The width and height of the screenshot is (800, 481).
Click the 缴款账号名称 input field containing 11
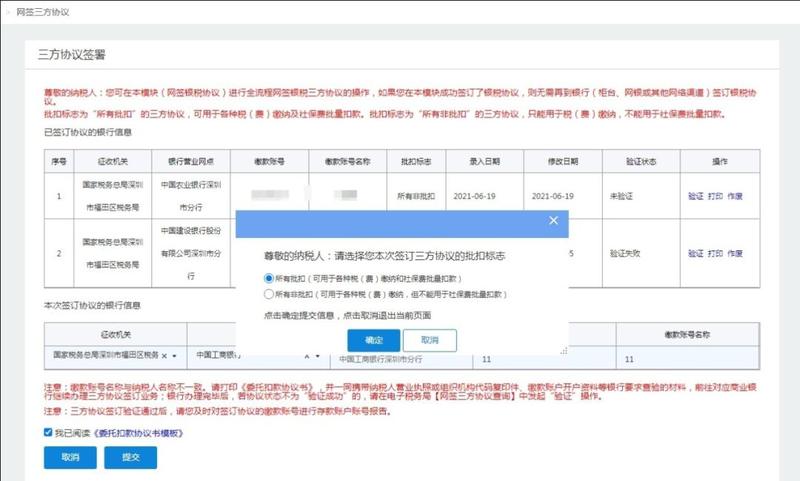tap(690, 358)
